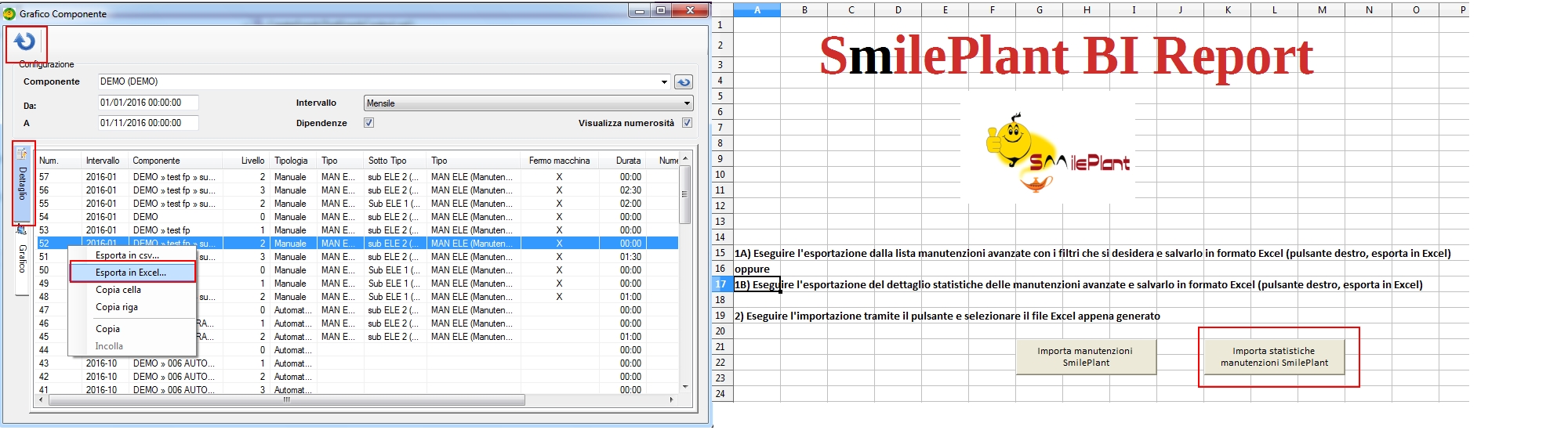The width and height of the screenshot is (1568, 430).
Task: Click the Grafico Componente window title icon
Action: [x=9, y=13]
